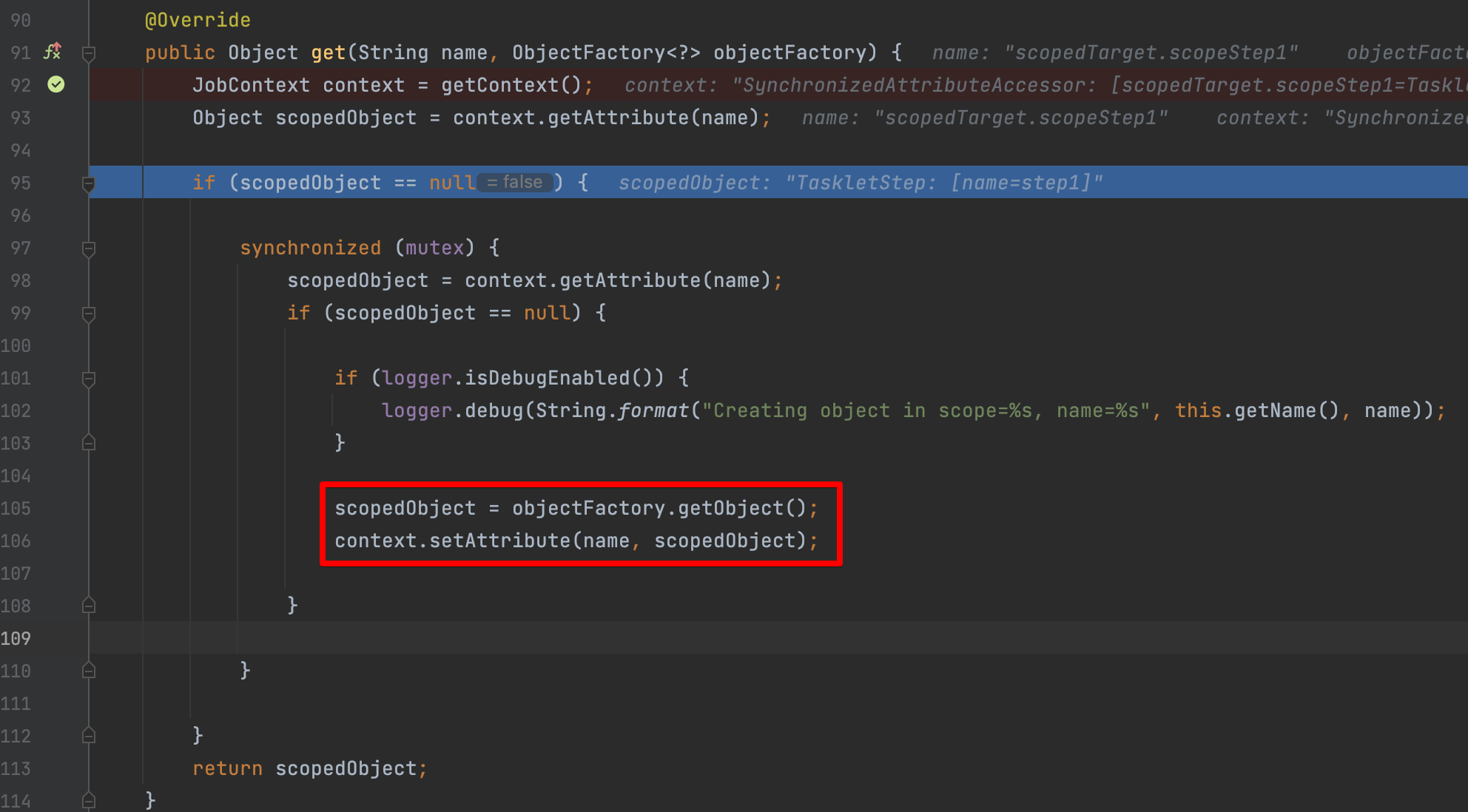Click the 'get' method name on line 91
Image resolution: width=1468 pixels, height=812 pixels.
pyautogui.click(x=329, y=53)
